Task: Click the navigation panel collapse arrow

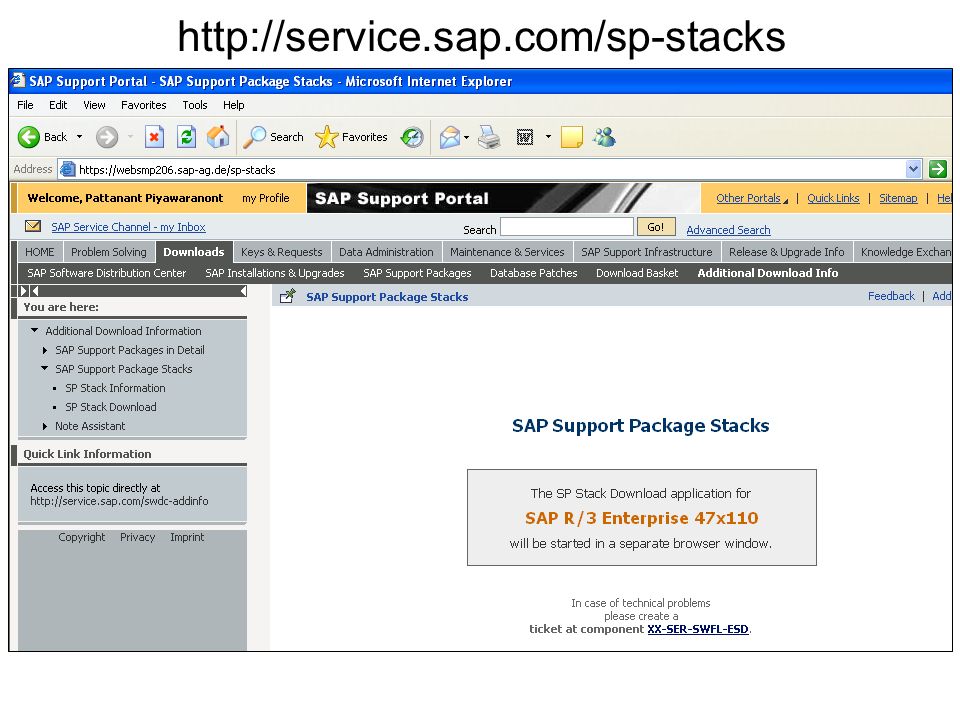Action: [243, 291]
